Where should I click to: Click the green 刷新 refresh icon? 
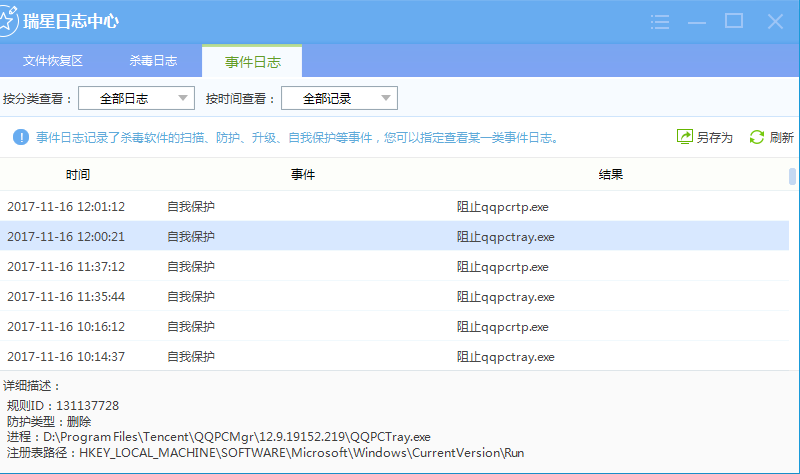(757, 137)
